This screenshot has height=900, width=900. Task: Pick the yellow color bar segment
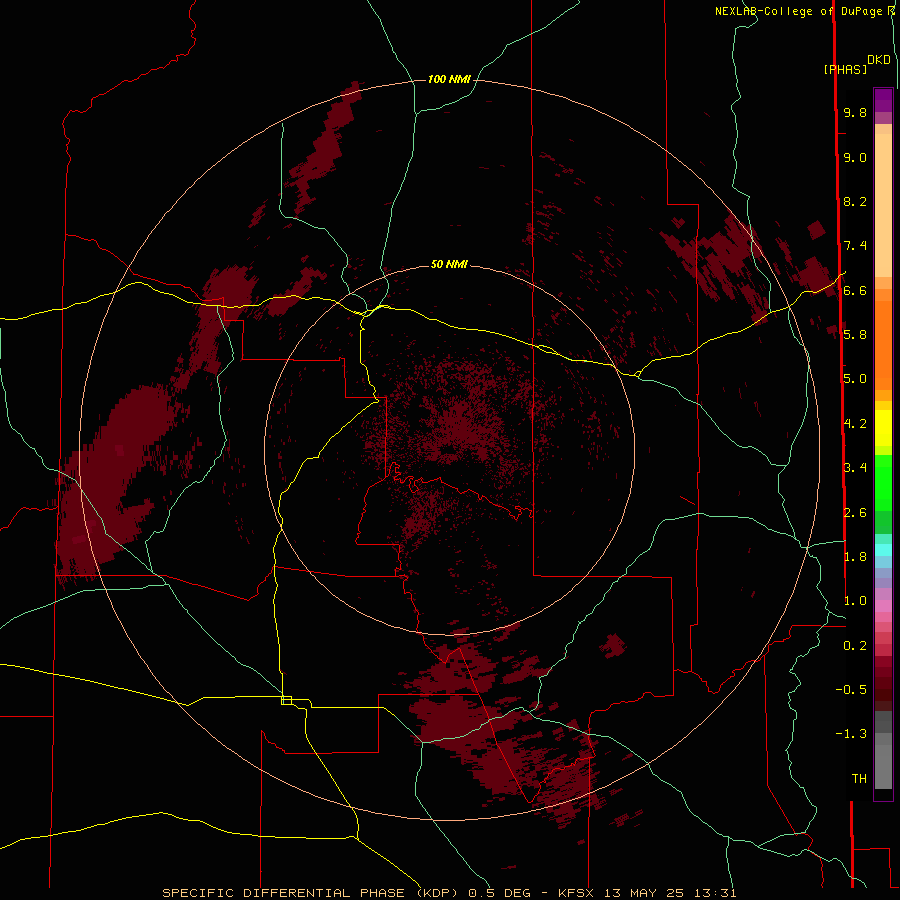coord(883,428)
